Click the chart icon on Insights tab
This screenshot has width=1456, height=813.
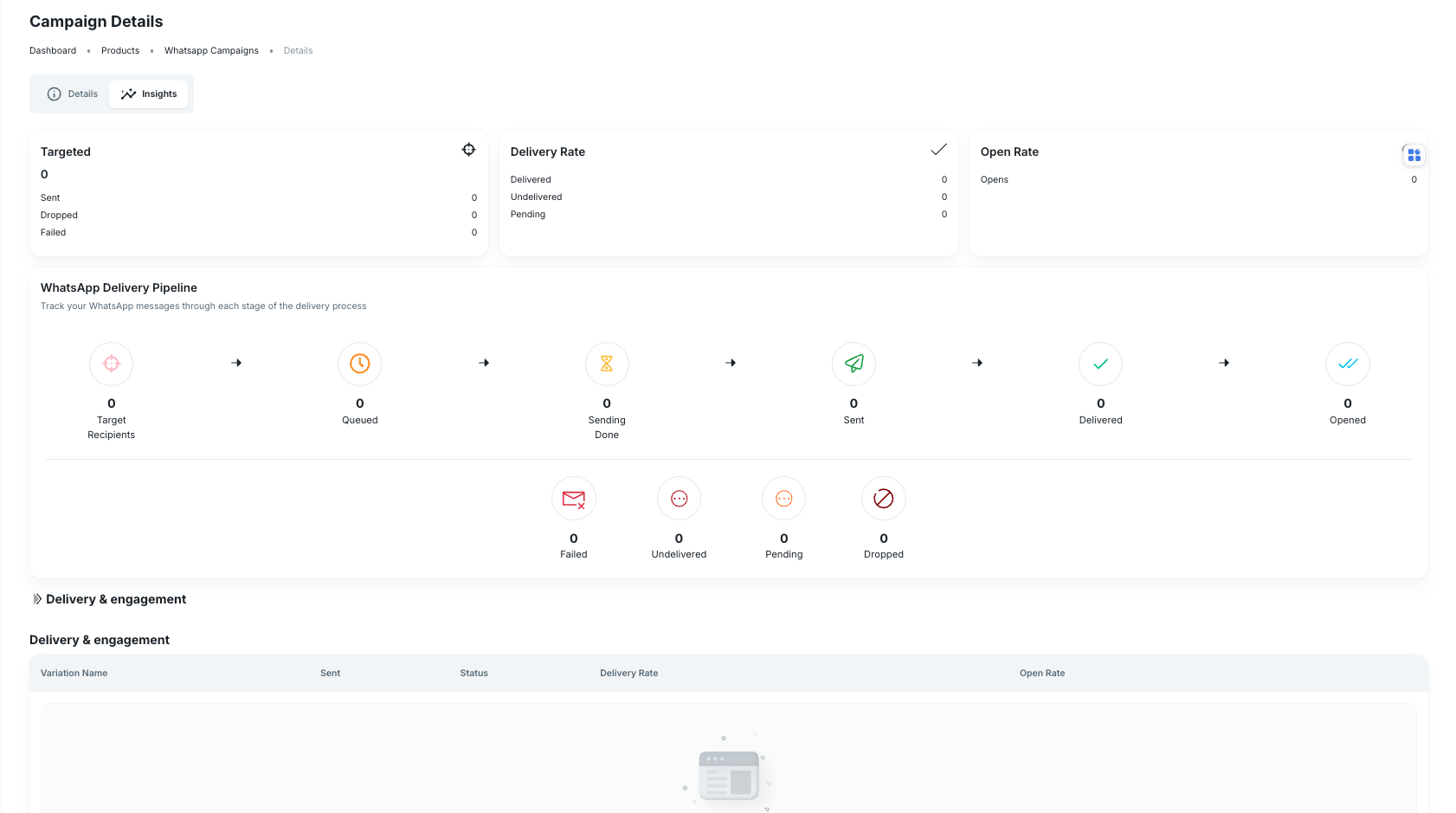(128, 94)
